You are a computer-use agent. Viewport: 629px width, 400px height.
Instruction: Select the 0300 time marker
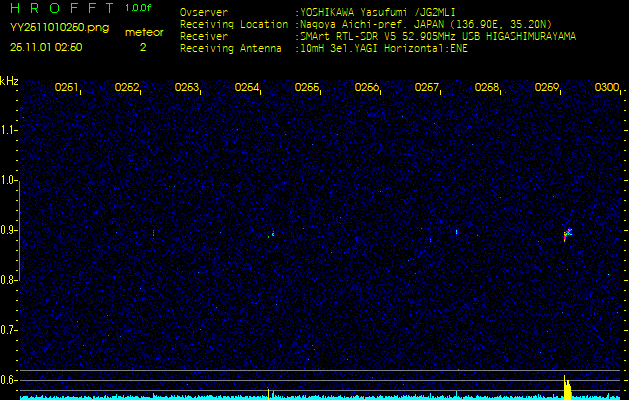[606, 88]
